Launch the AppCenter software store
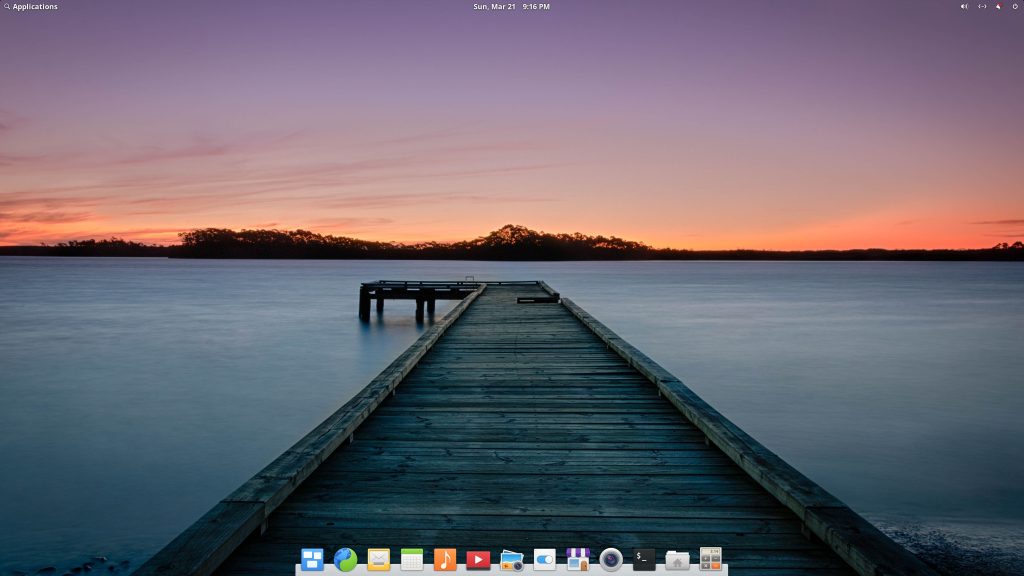The width and height of the screenshot is (1024, 576). 578,560
